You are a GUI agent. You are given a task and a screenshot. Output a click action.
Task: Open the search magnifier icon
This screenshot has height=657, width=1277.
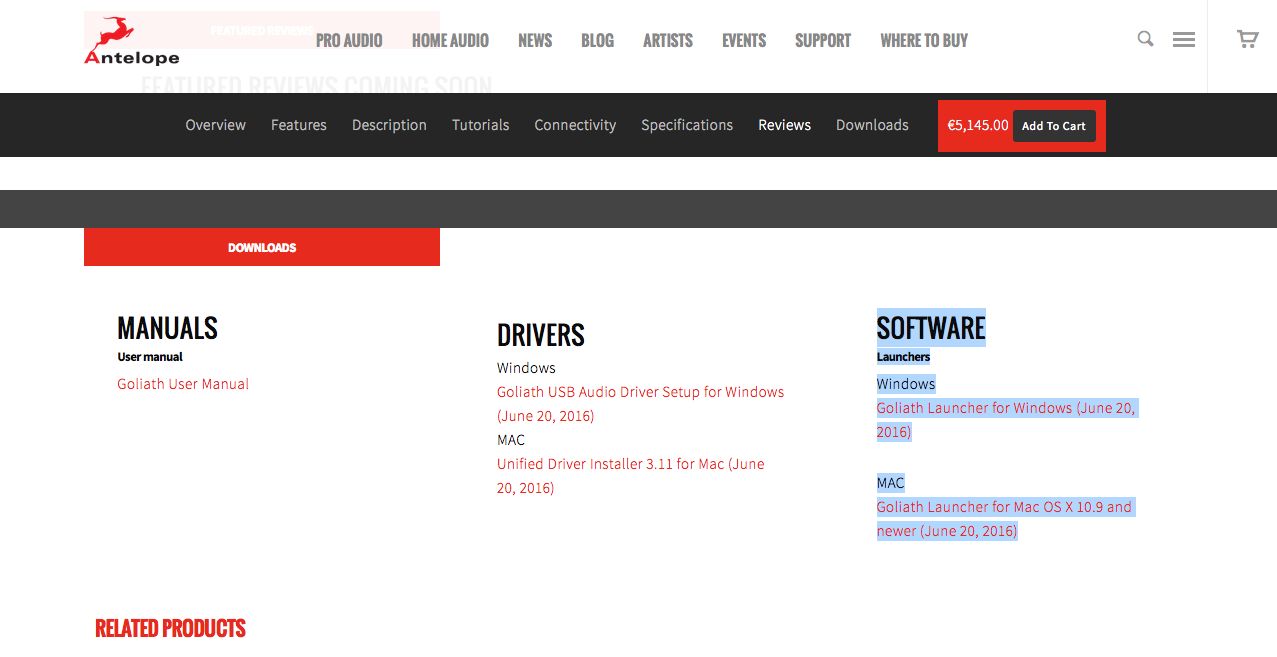click(x=1146, y=39)
